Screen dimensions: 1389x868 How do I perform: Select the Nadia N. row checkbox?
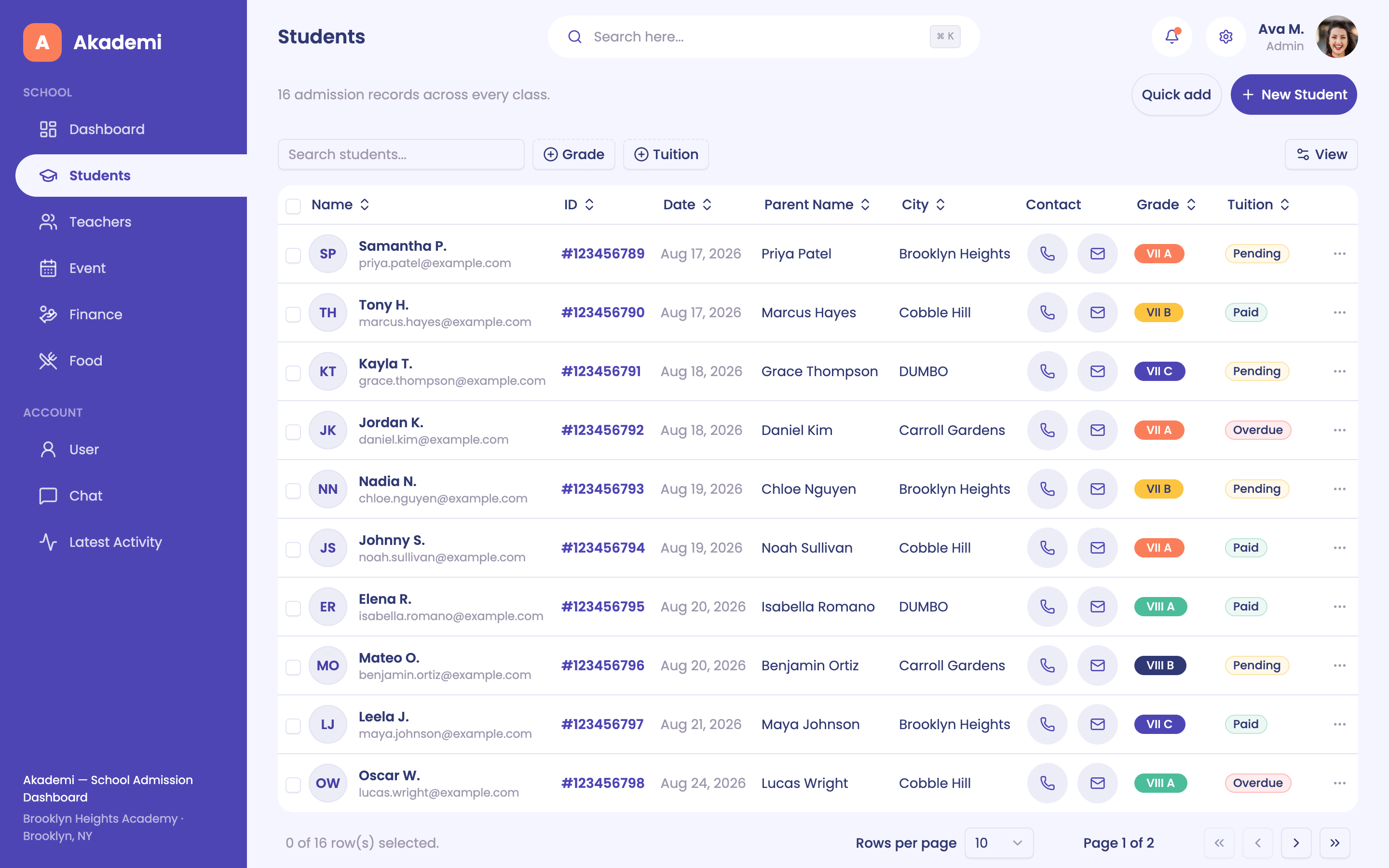click(x=293, y=490)
